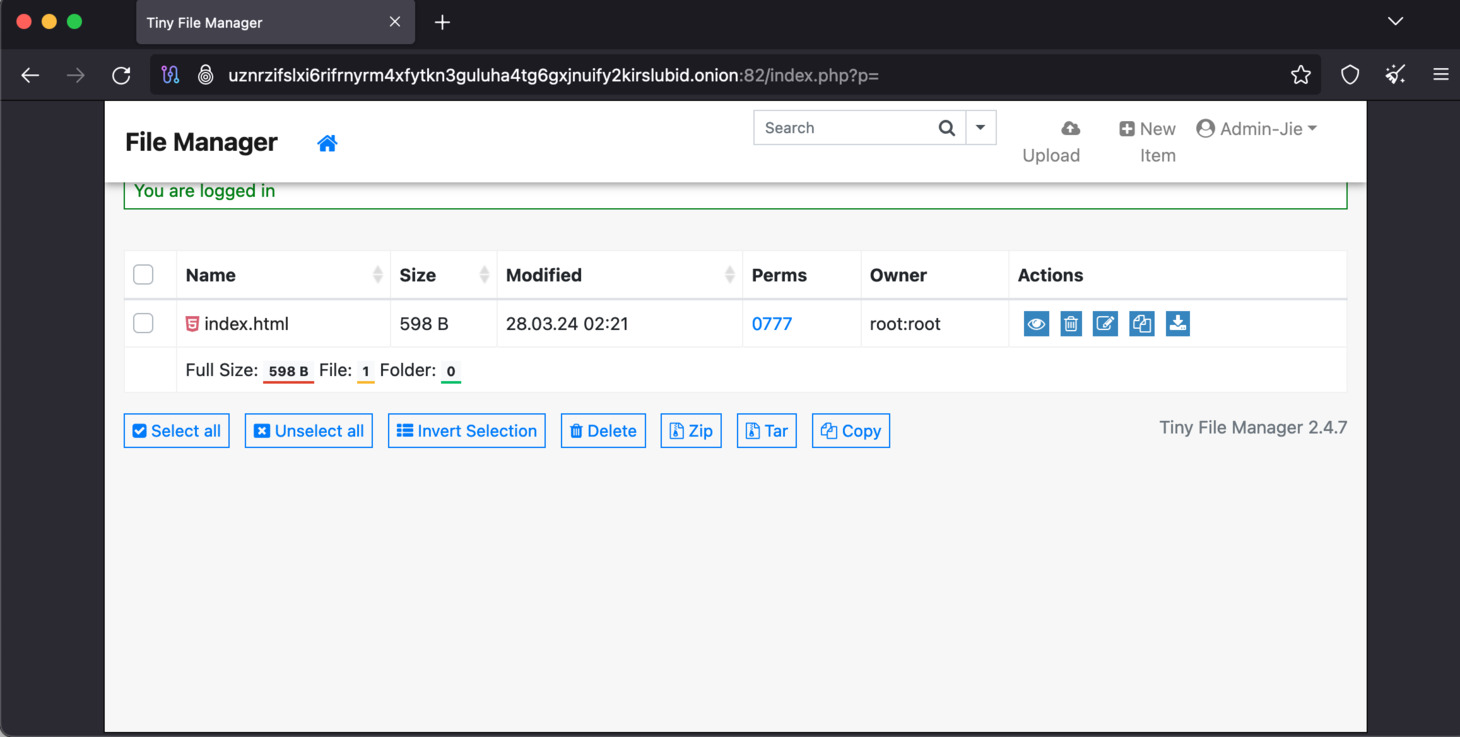Image resolution: width=1460 pixels, height=737 pixels.
Task: Click the Tiny File Manager 2.4.7 text
Action: click(x=1253, y=428)
